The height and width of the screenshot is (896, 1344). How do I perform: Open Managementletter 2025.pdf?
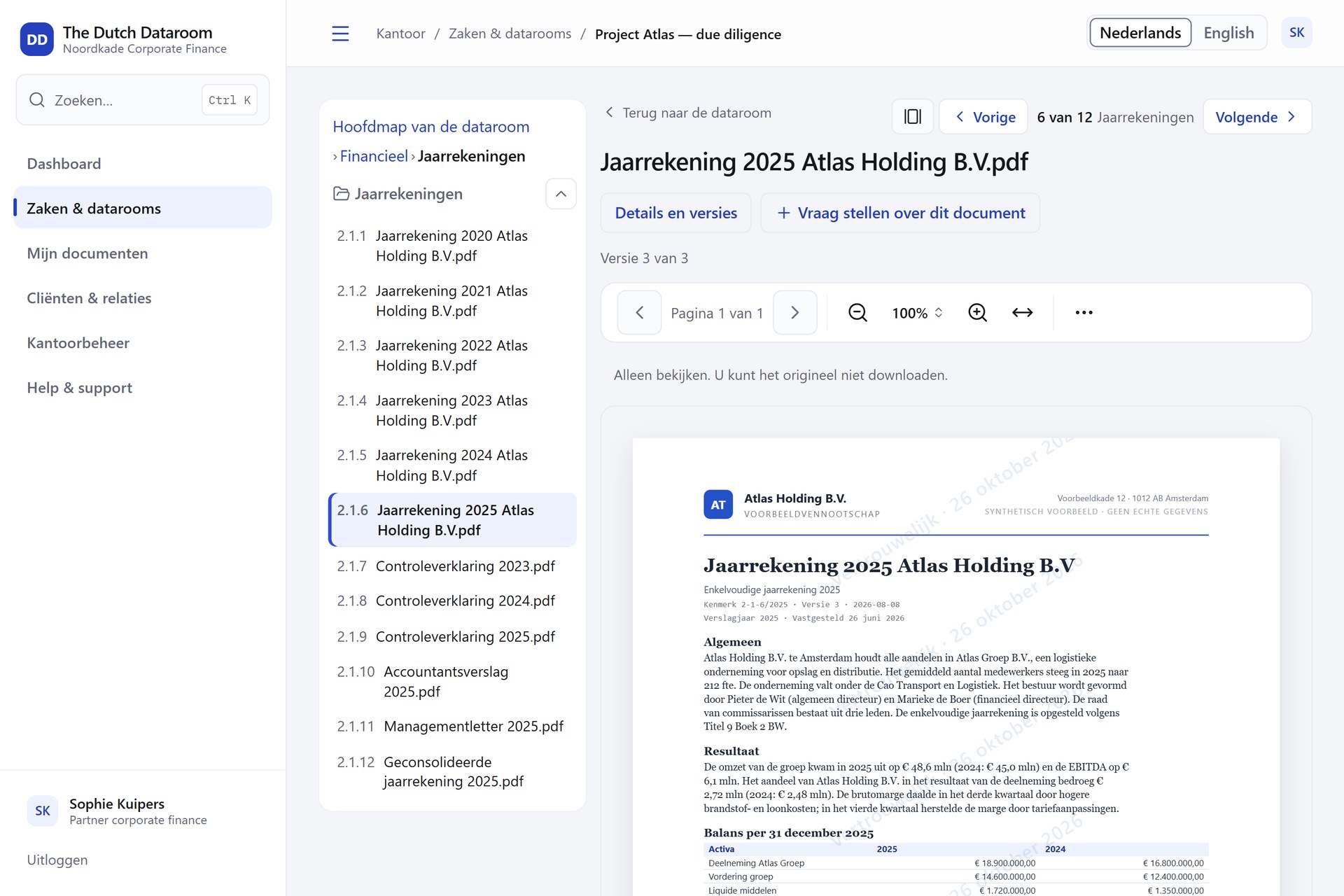pyautogui.click(x=452, y=727)
